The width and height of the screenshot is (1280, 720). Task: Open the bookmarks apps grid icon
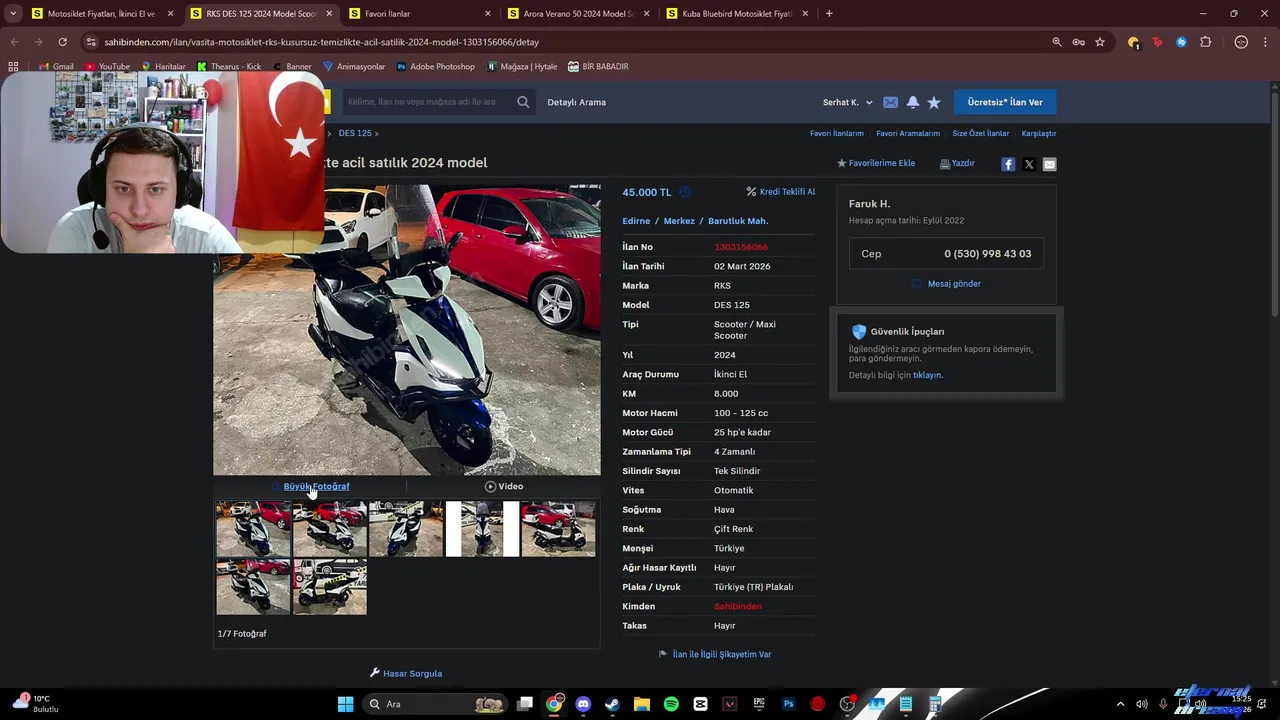(x=13, y=66)
